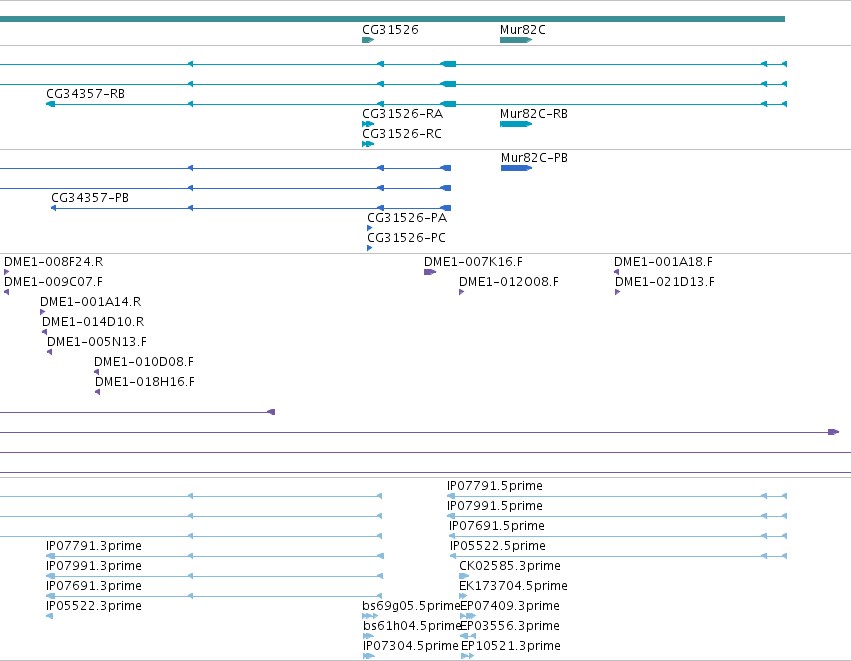Select the DME1-010D08.F feature label
This screenshot has height=661, width=851.
(144, 362)
